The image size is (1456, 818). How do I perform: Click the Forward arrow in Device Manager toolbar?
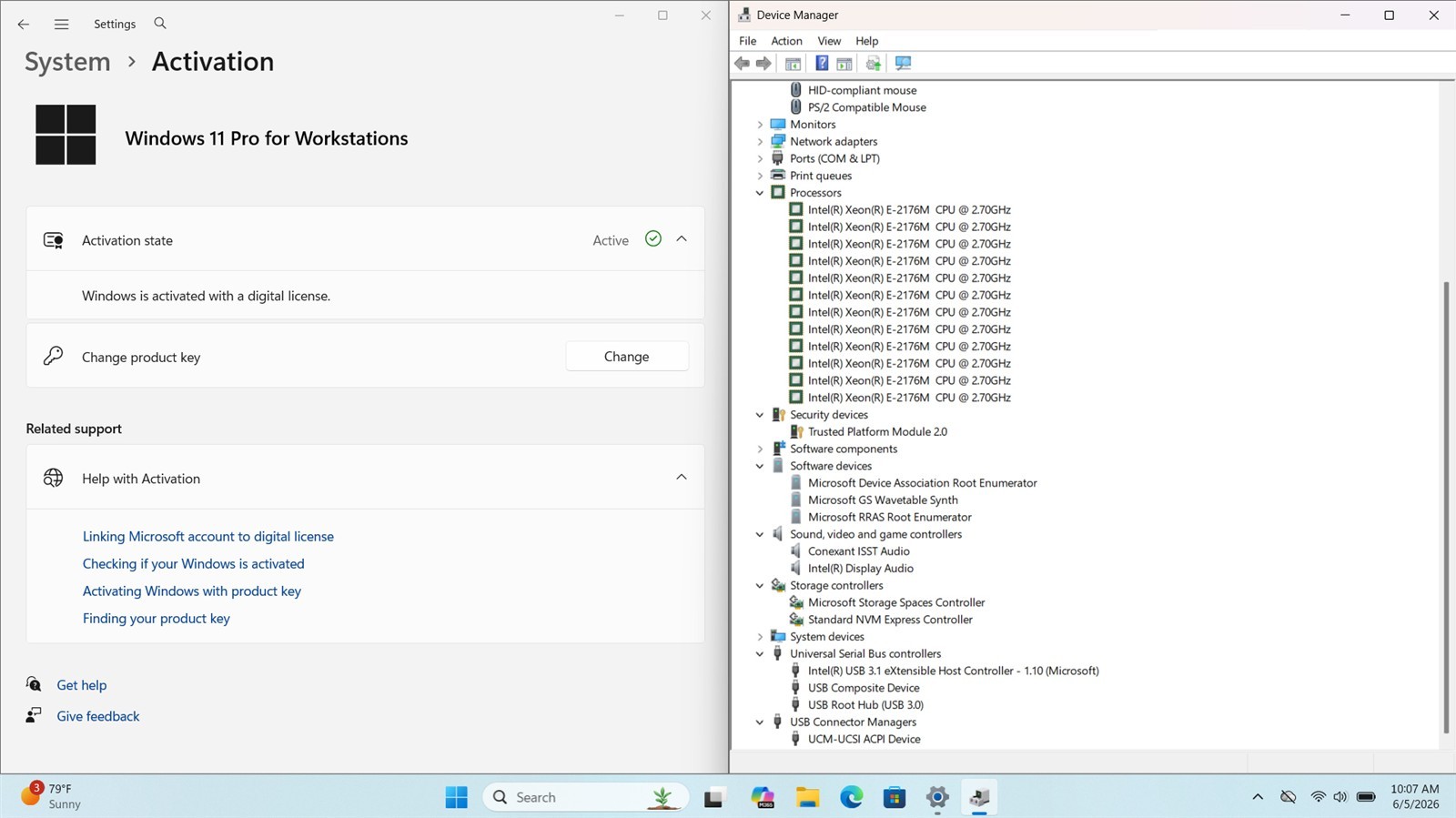[x=763, y=63]
